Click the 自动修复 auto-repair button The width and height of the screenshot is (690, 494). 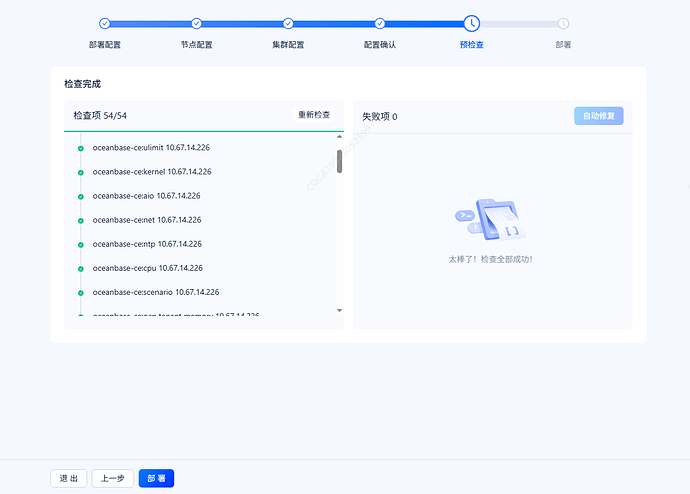coord(598,116)
